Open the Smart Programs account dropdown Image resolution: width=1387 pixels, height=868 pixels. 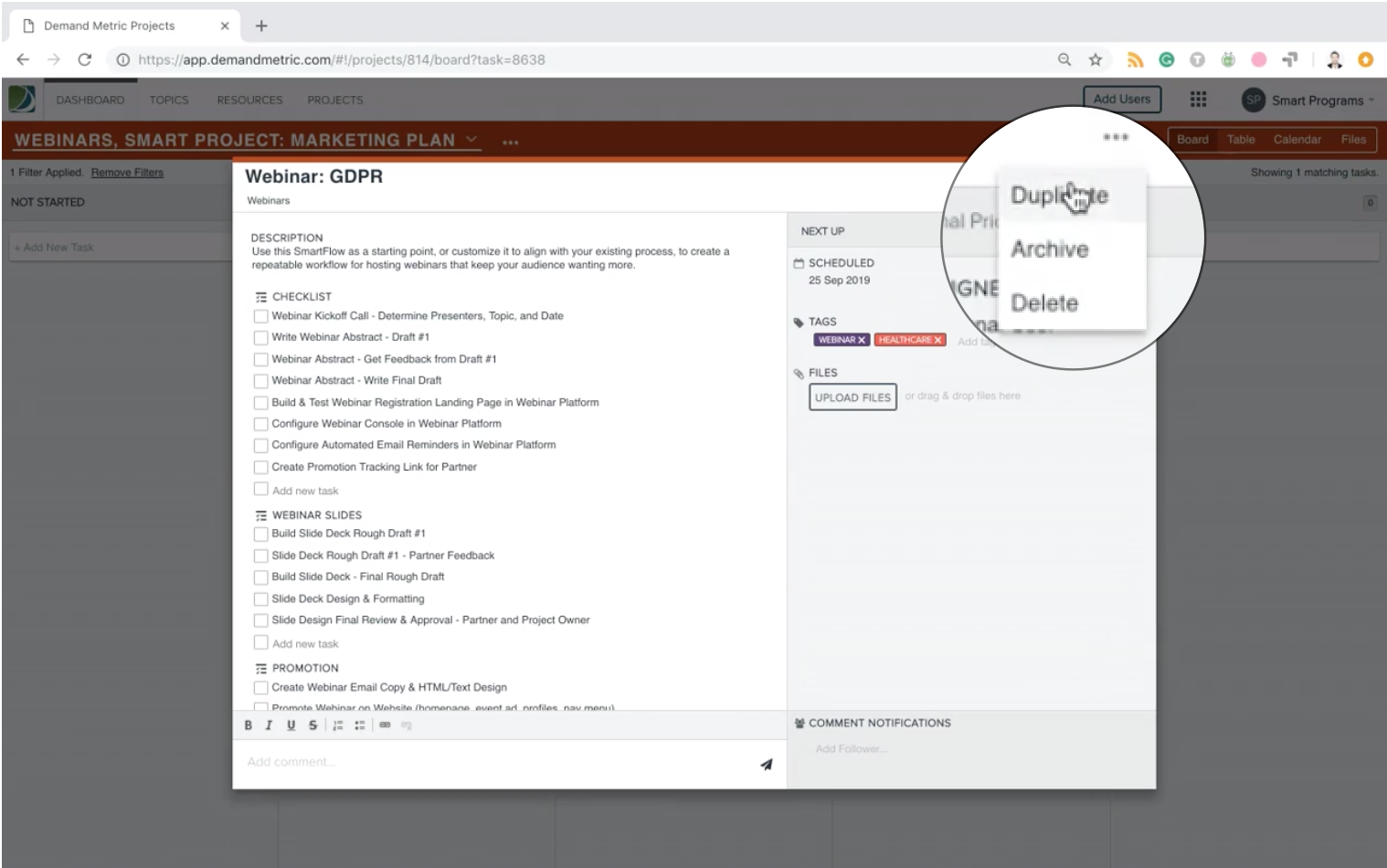point(1308,101)
